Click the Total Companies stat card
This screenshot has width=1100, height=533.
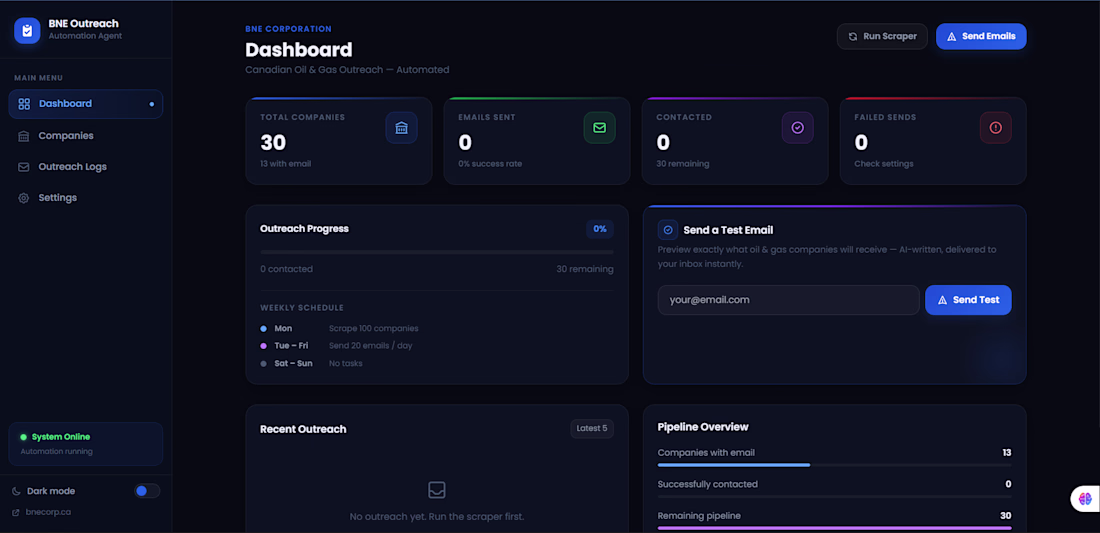[339, 141]
